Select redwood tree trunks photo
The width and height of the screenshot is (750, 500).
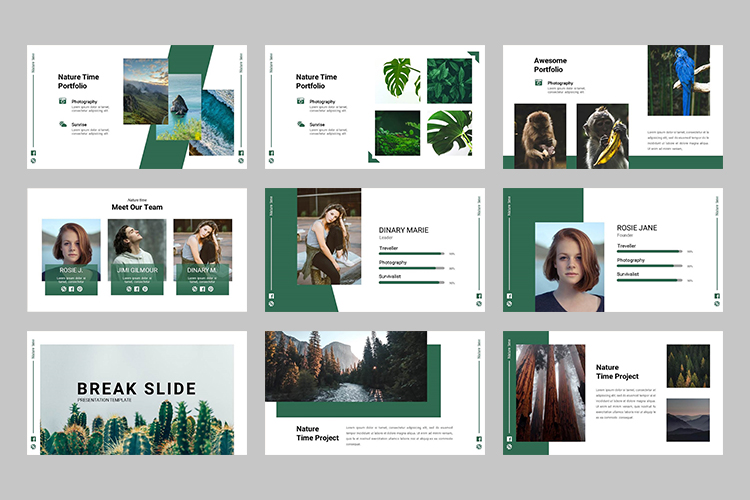(551, 392)
